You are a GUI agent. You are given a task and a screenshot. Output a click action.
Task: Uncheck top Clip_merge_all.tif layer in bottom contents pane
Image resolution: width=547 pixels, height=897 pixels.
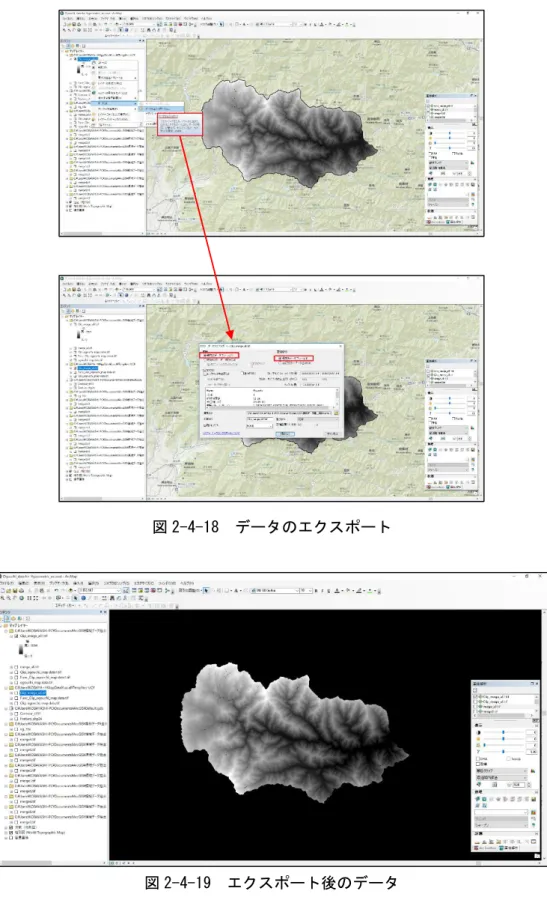coord(15,636)
